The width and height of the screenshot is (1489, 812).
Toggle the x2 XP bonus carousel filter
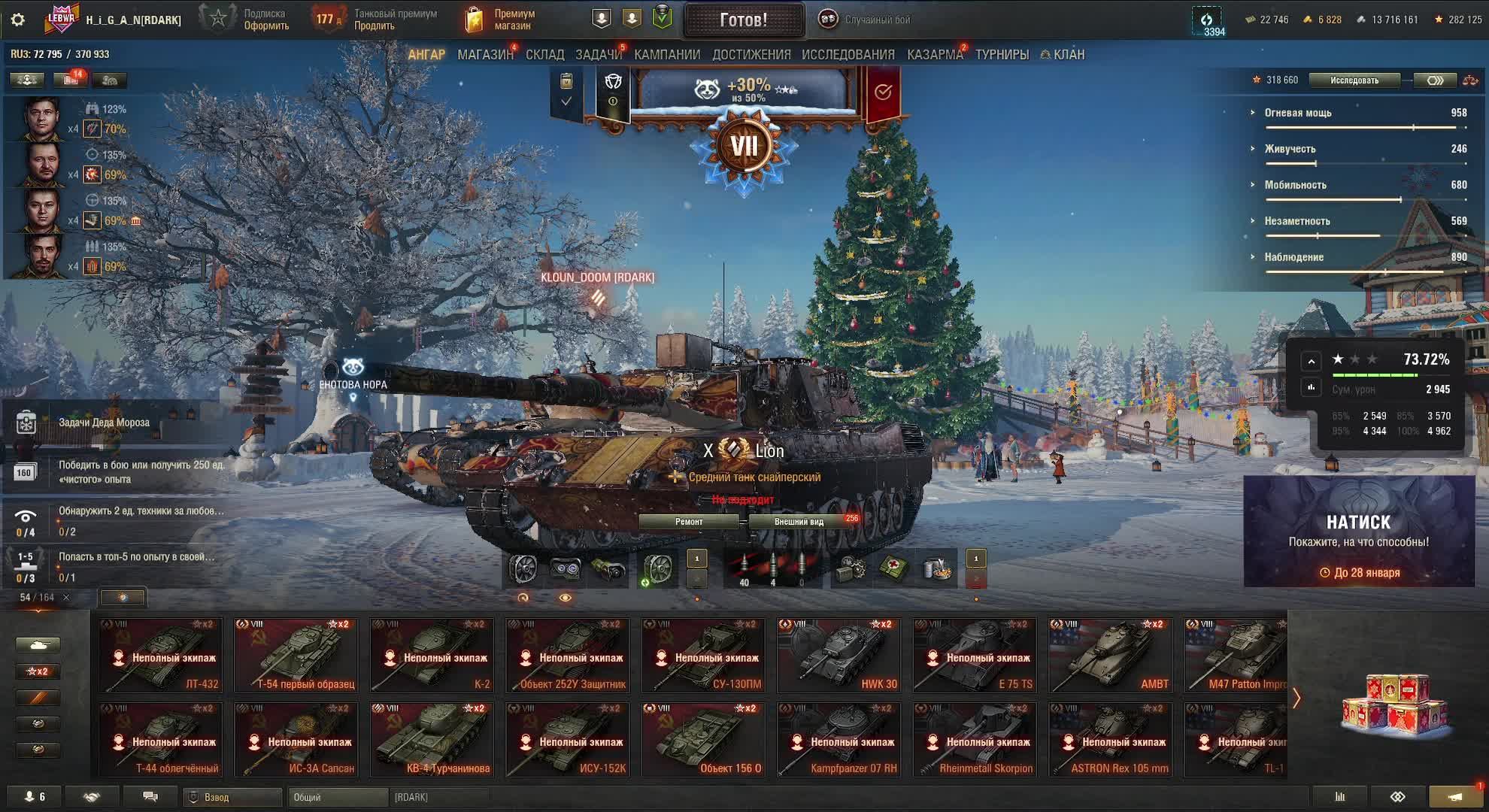coord(38,671)
